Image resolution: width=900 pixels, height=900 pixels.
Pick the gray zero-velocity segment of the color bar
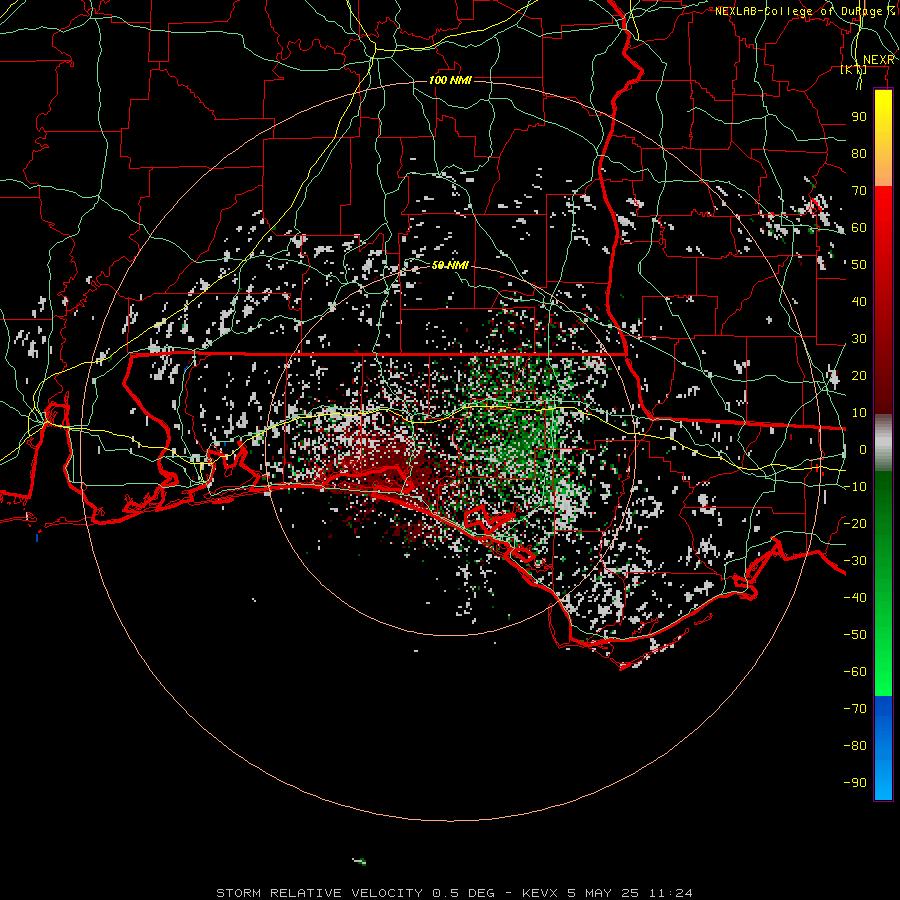tap(883, 442)
